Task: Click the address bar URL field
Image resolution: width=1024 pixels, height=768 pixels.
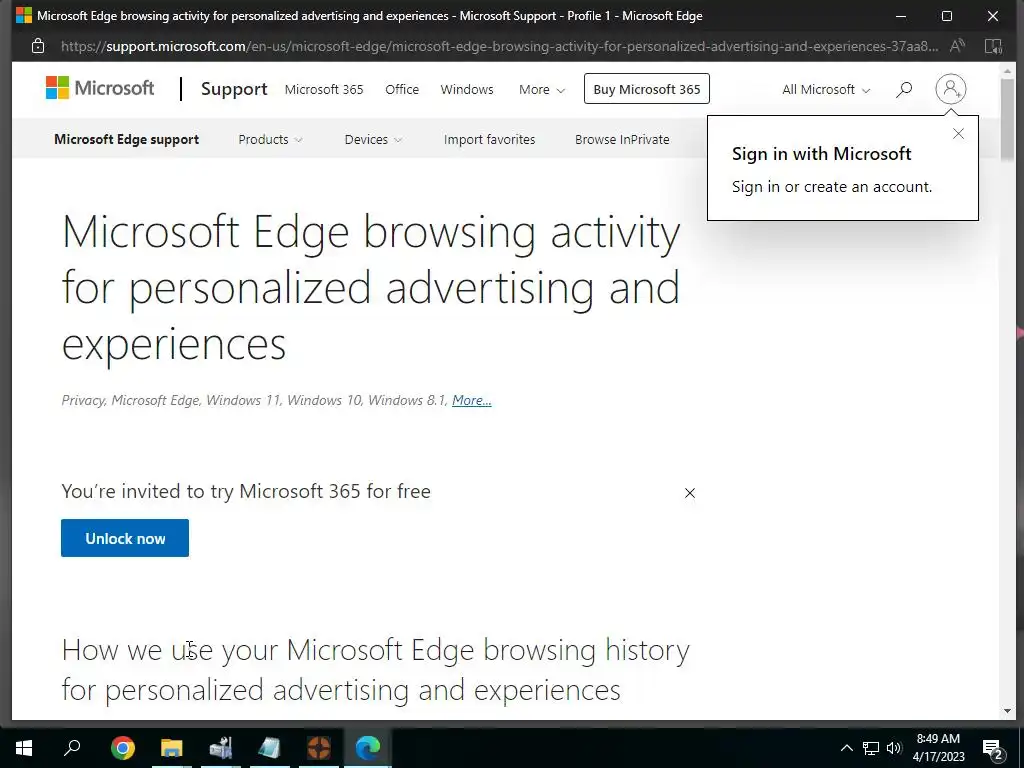Action: pos(499,46)
